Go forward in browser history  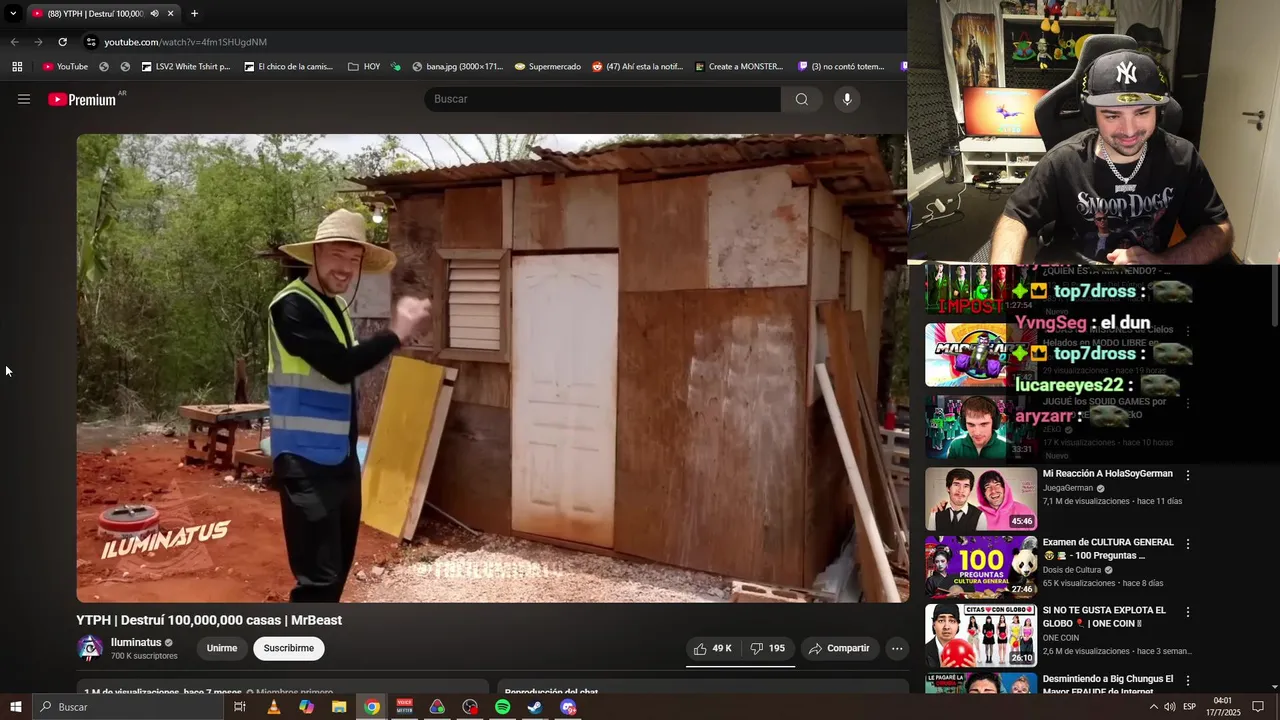click(x=38, y=42)
